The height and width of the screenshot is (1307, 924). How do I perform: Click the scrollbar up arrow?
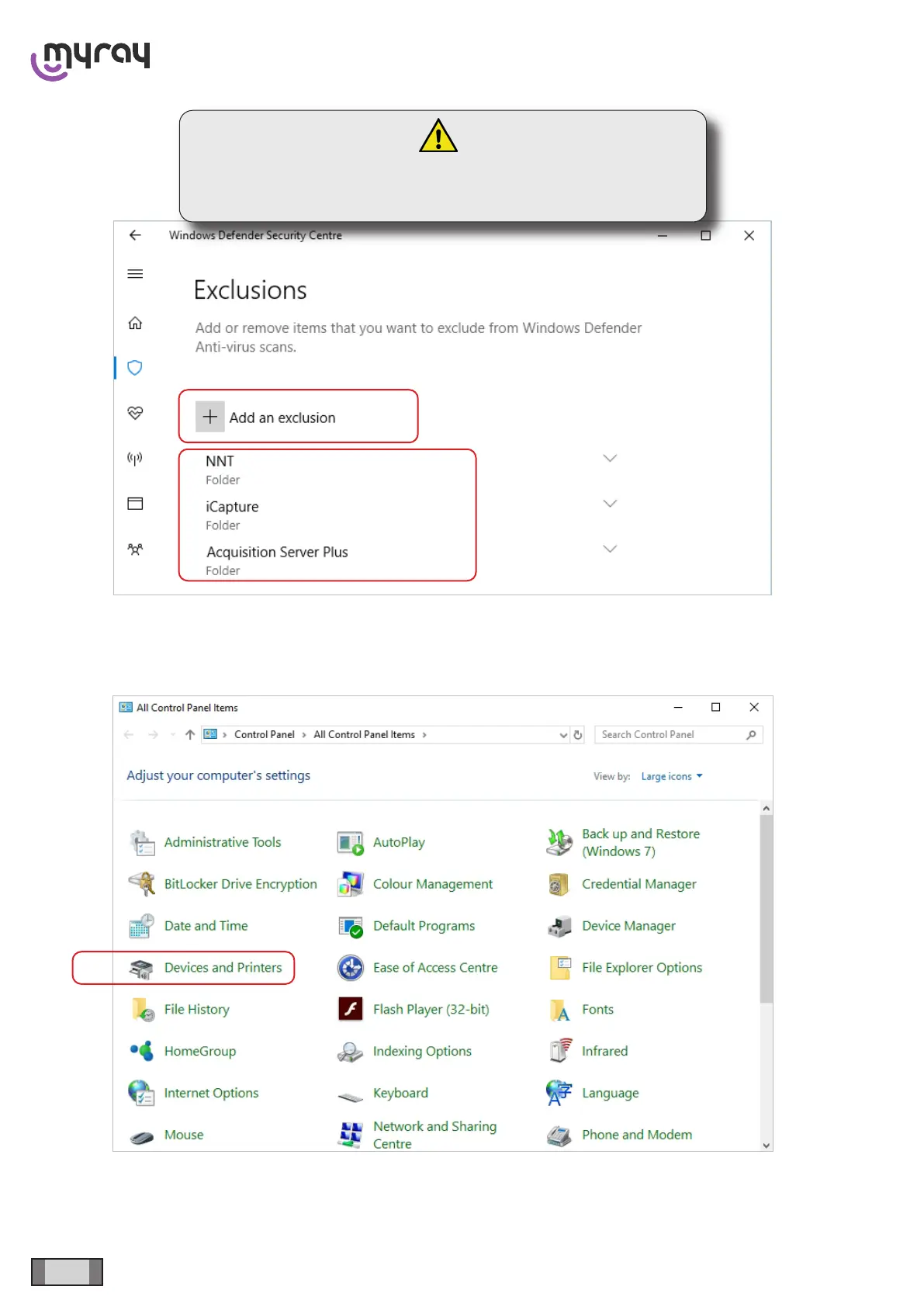767,808
